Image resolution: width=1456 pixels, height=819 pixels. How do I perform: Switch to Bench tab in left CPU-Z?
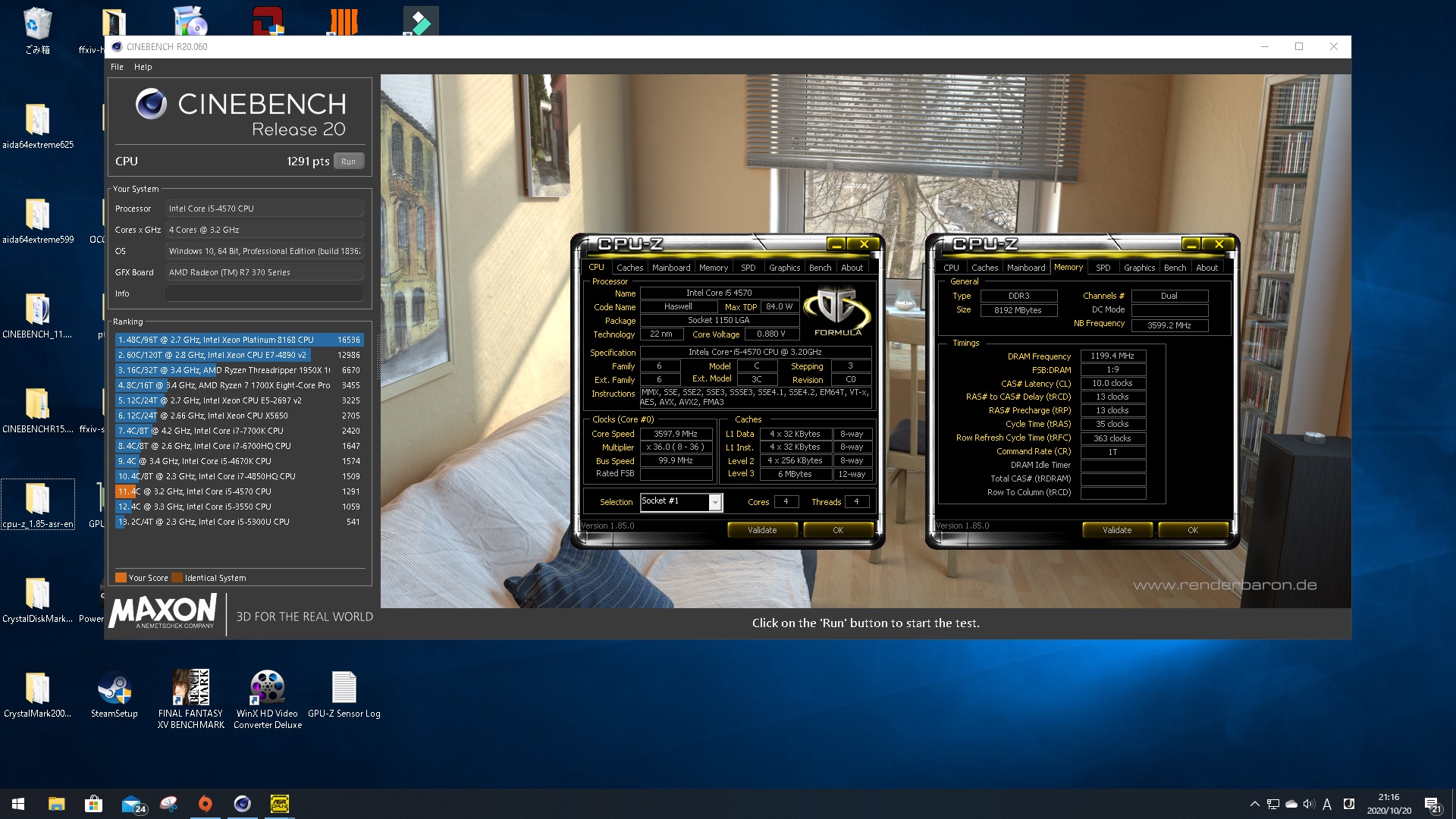(821, 268)
